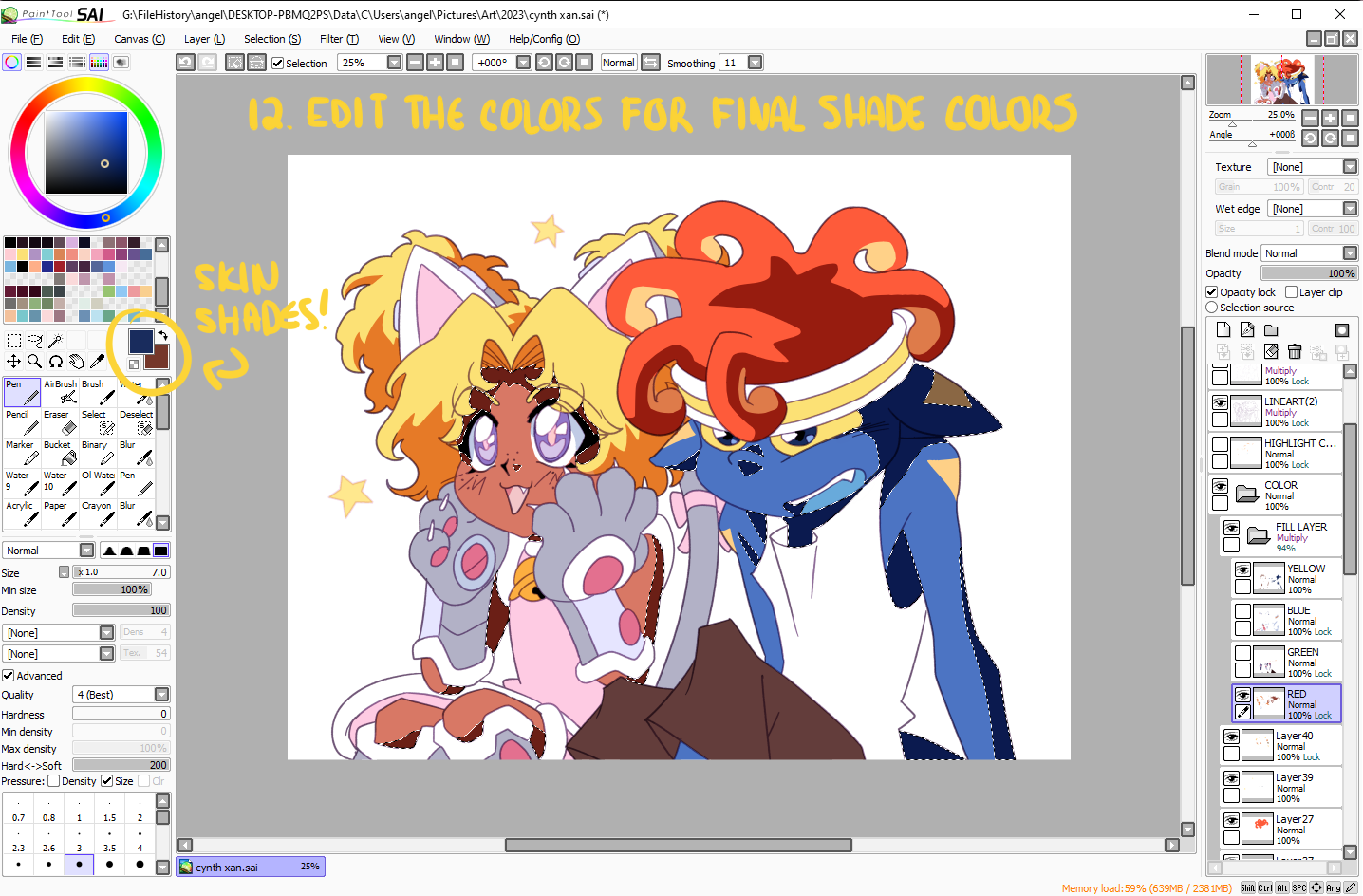Pick the Magic Wand selection tool

(x=56, y=340)
